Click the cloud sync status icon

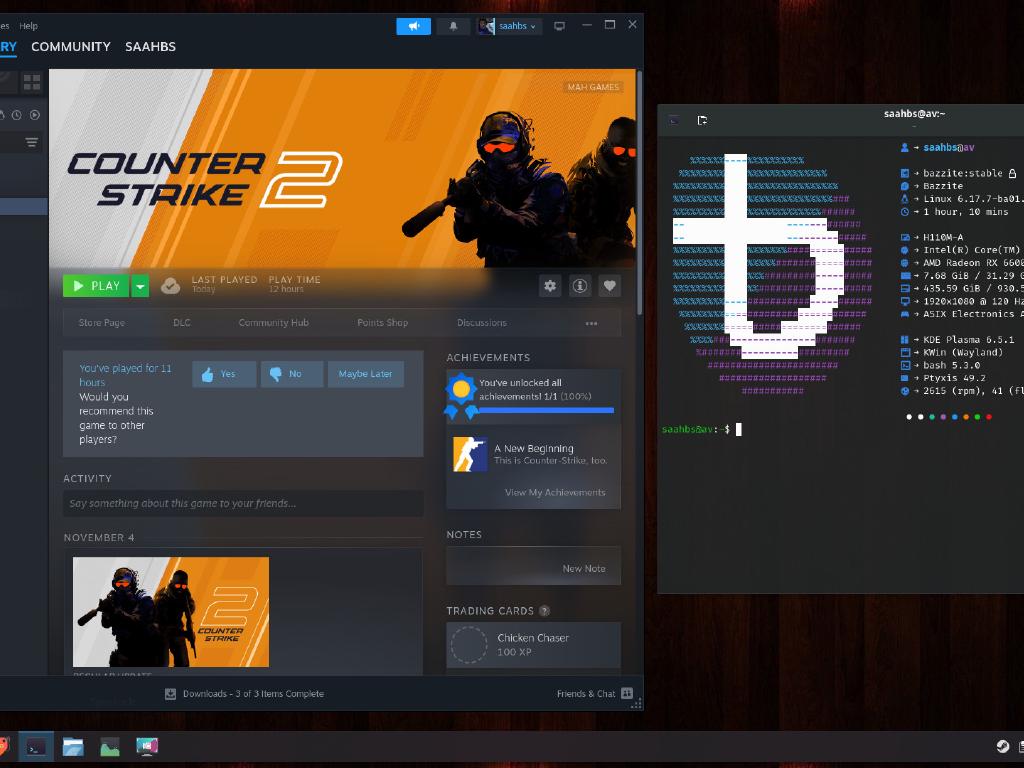[x=171, y=286]
